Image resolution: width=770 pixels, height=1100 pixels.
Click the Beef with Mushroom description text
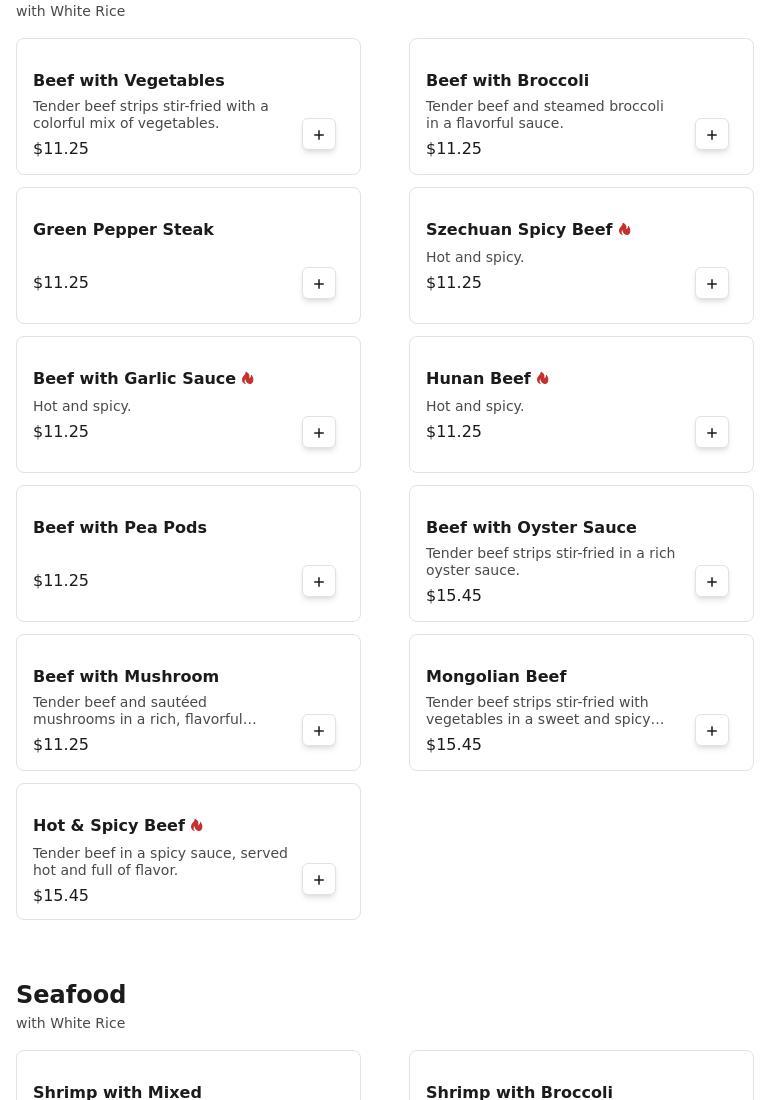(x=145, y=711)
